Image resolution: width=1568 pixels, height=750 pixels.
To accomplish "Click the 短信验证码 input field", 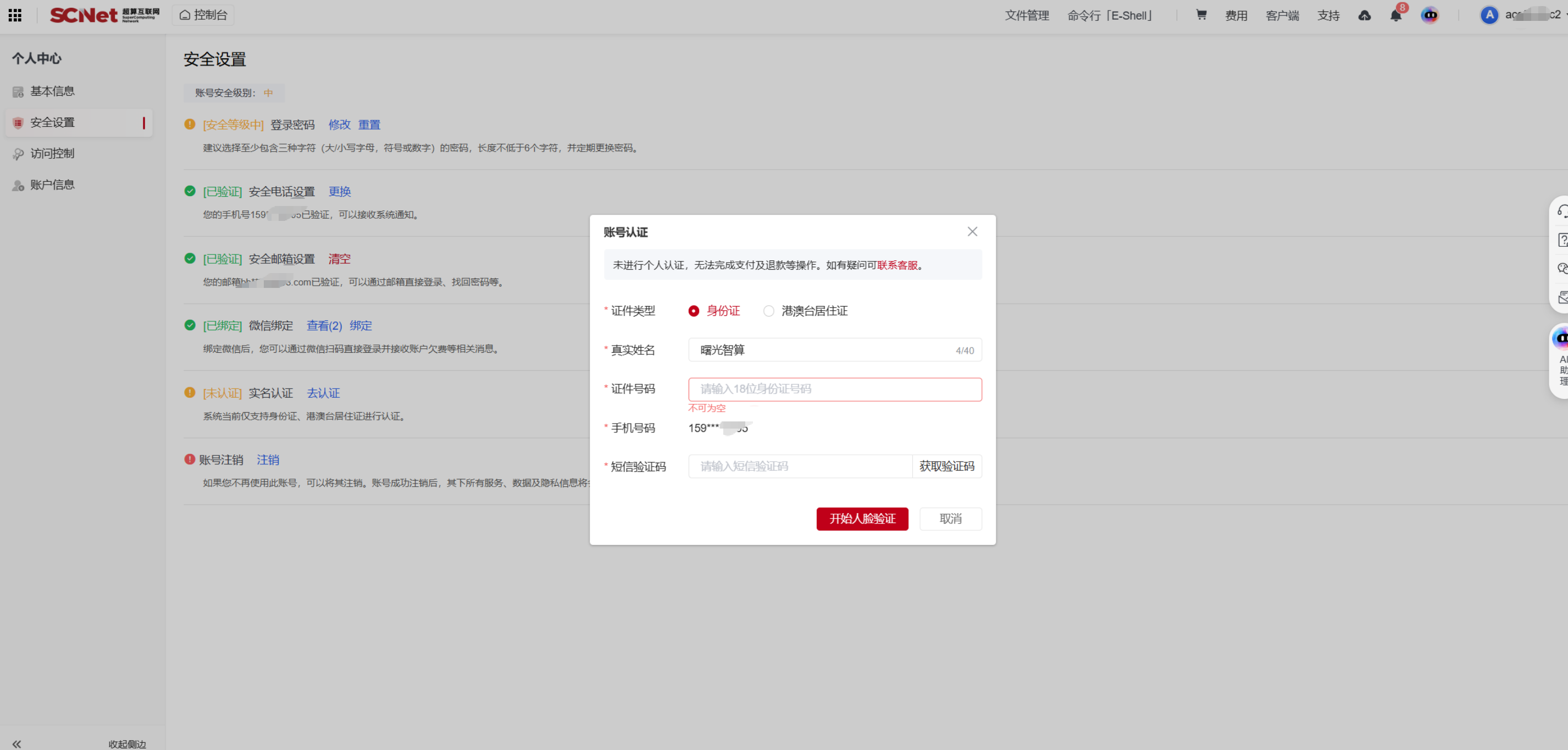I will tap(799, 466).
